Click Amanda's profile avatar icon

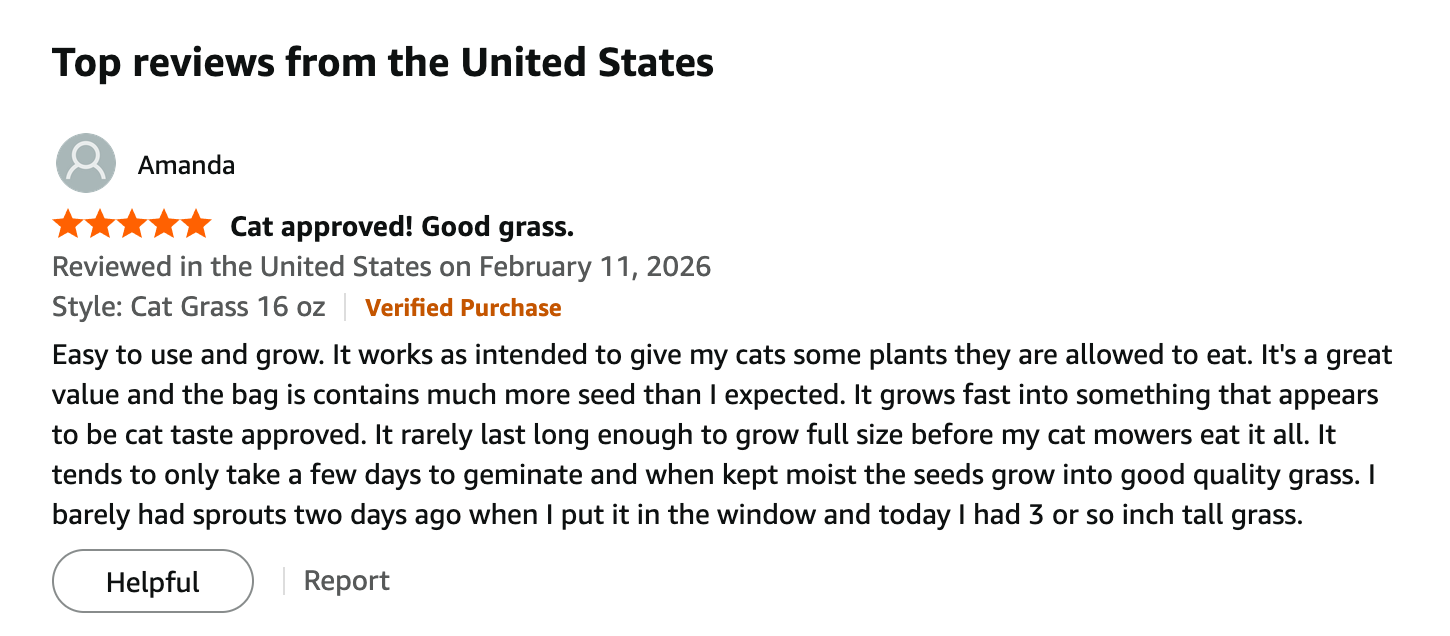pos(85,163)
